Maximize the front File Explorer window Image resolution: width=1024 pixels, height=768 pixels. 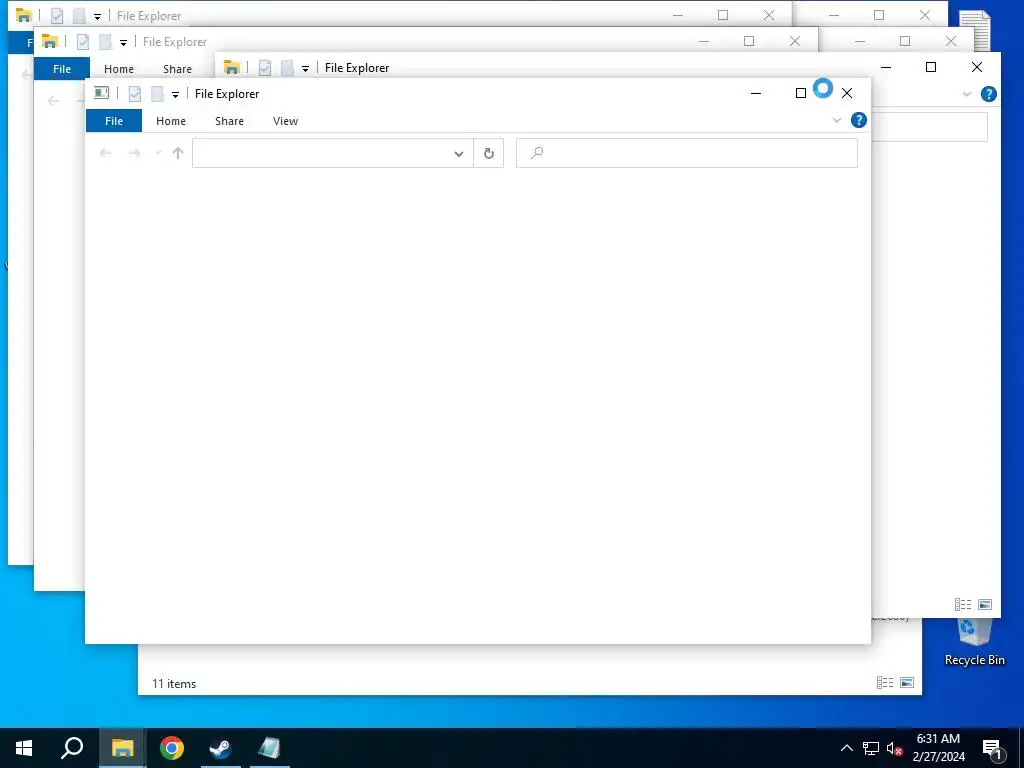coord(801,93)
